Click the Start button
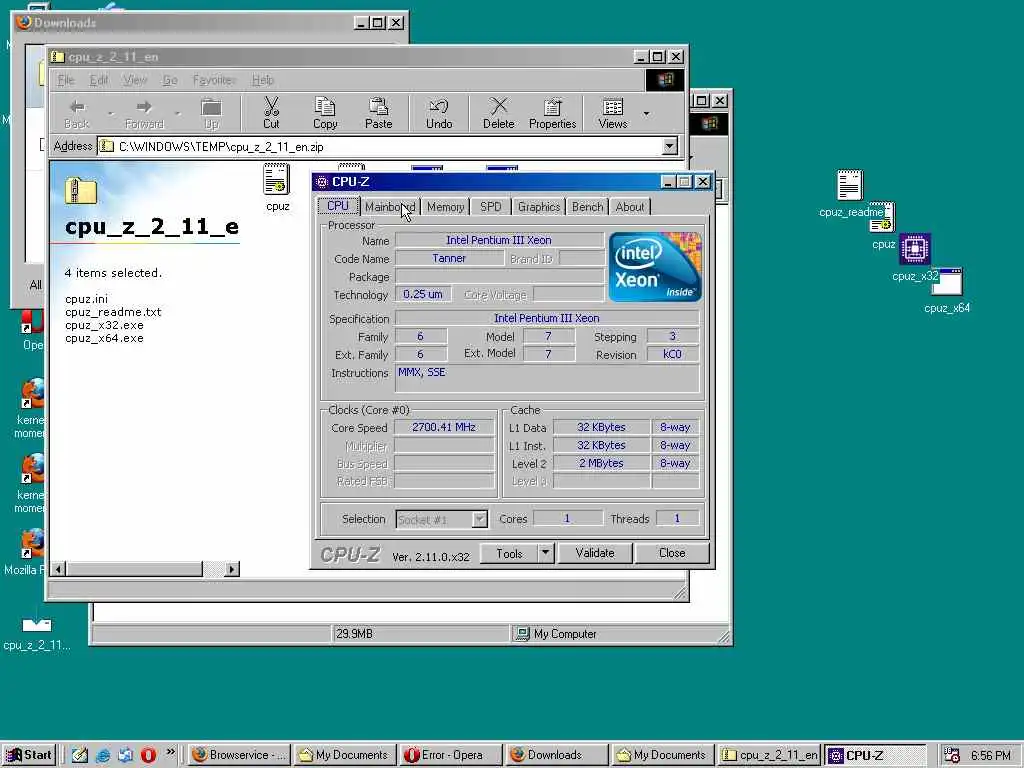The height and width of the screenshot is (768, 1024). coord(29,755)
